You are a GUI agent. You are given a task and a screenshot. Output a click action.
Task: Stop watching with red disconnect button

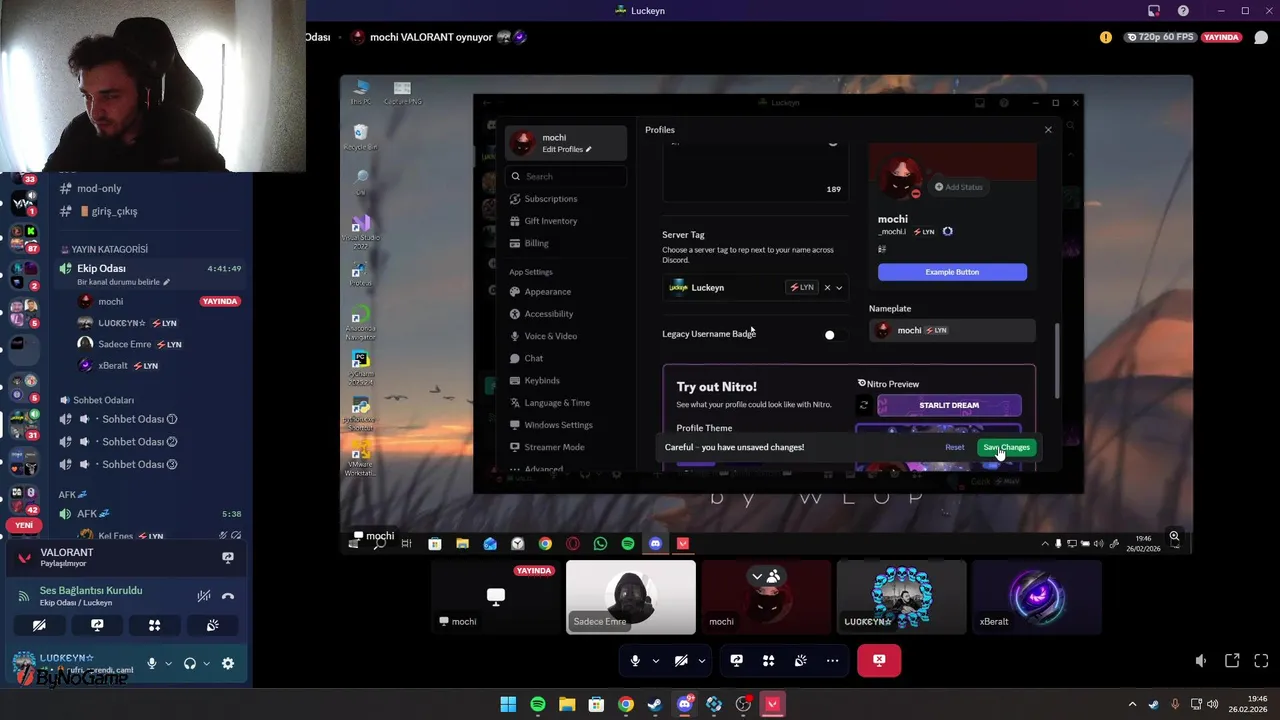click(879, 660)
